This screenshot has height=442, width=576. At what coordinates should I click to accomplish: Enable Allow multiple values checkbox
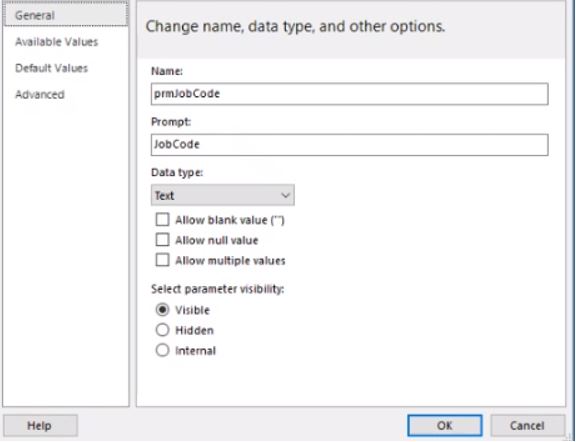pos(162,260)
